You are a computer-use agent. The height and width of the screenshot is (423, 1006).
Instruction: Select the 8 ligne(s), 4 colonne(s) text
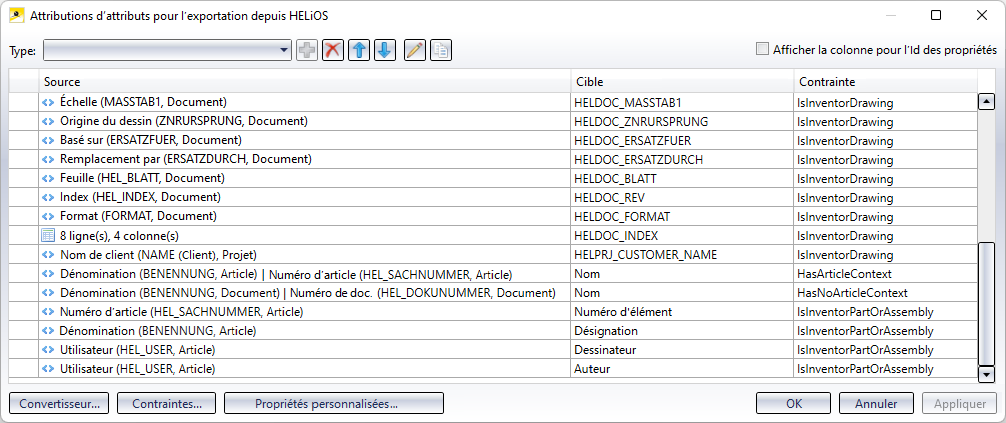119,236
